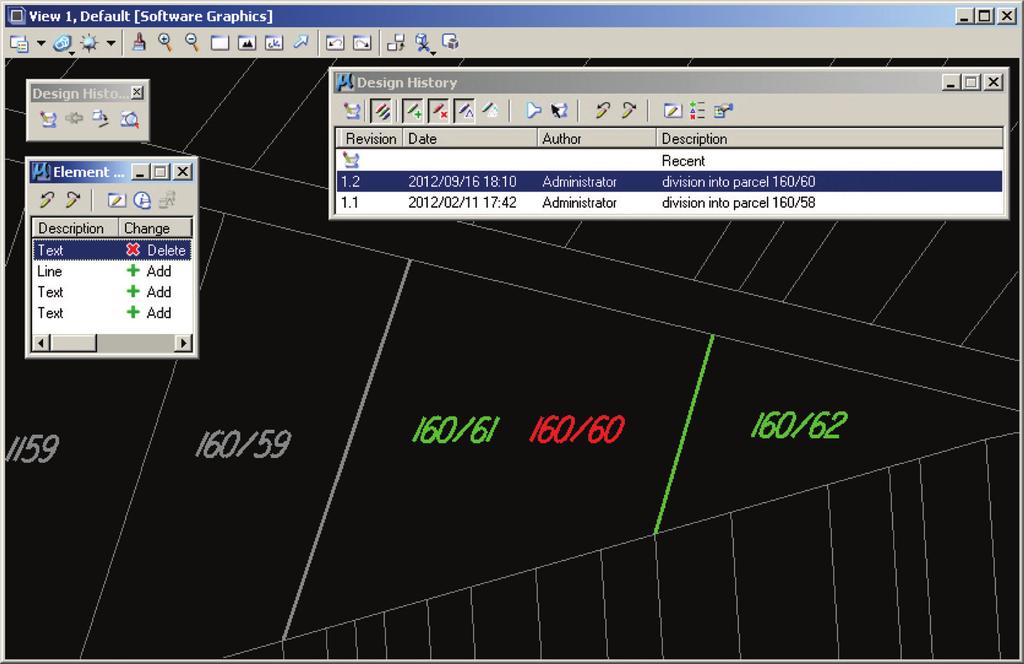
Task: Click right scroll arrow in Element window
Action: click(x=184, y=343)
